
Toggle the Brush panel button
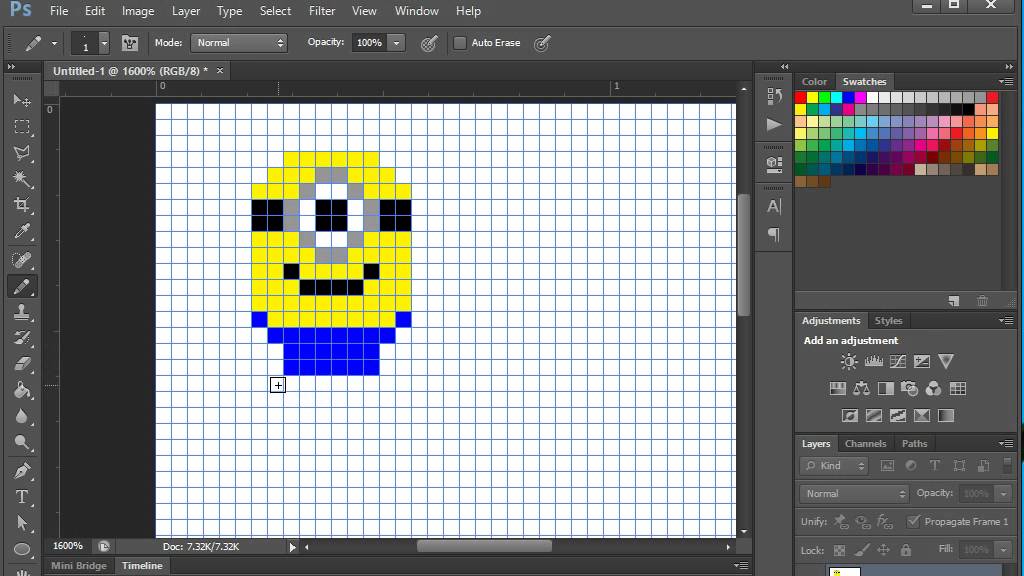tap(130, 43)
